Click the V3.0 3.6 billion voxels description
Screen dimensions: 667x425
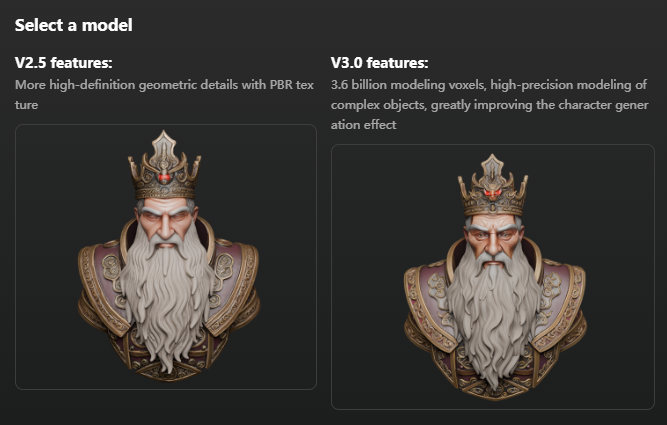pyautogui.click(x=490, y=105)
